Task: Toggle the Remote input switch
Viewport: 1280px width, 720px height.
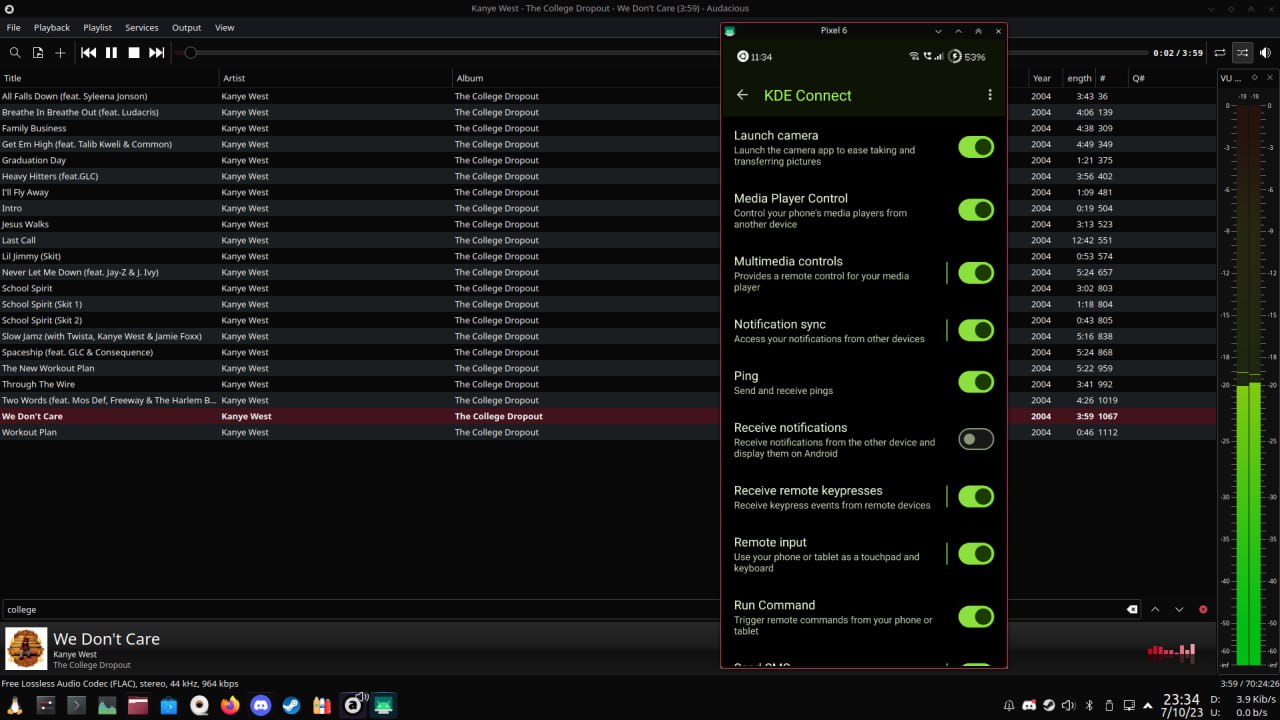Action: tap(976, 554)
